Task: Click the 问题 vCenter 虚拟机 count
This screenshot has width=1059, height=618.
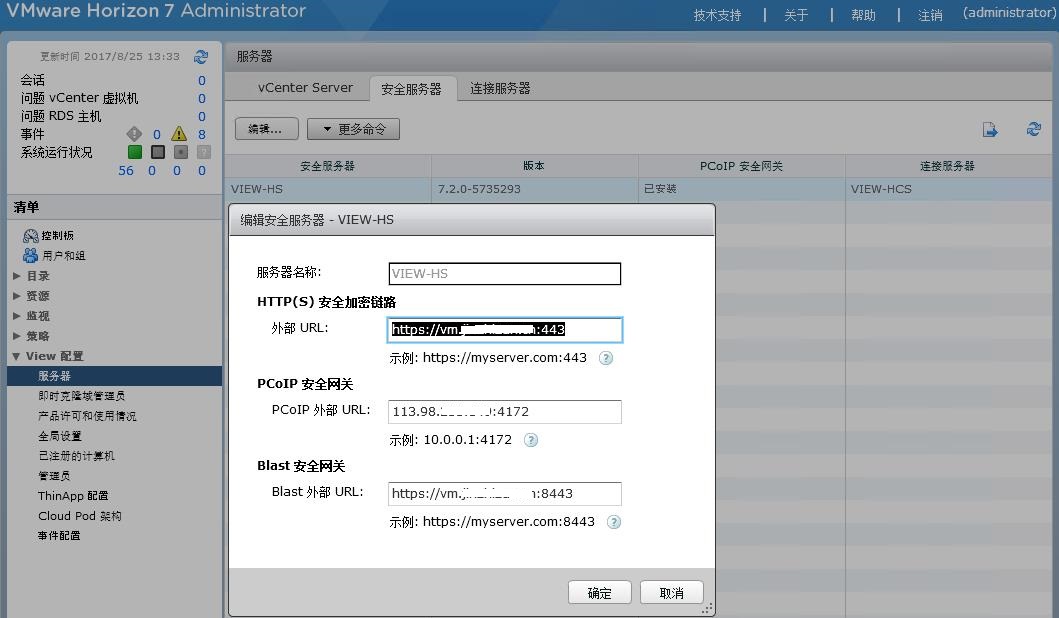Action: [201, 99]
